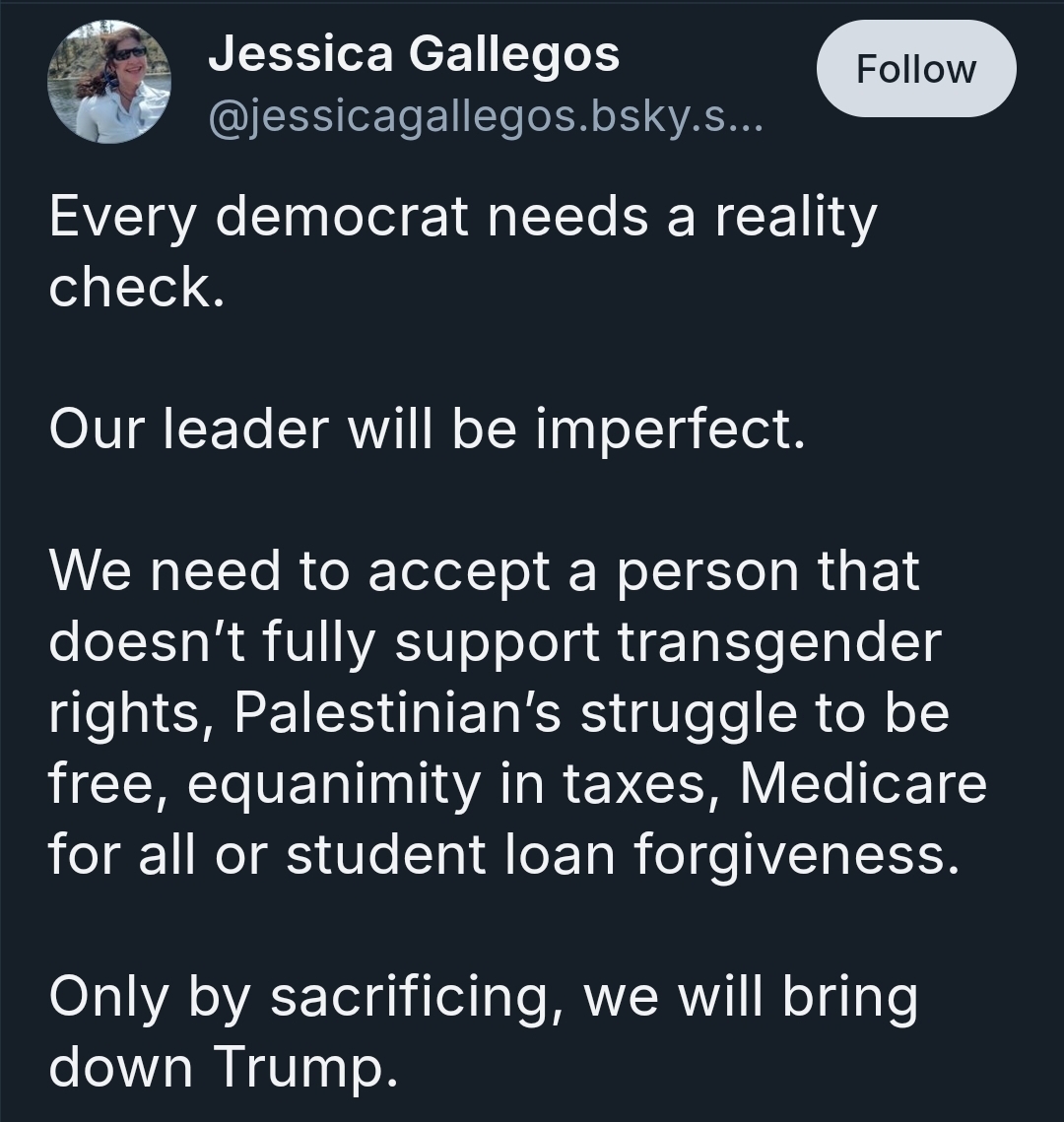Click the word "transgender" in the post
Image resolution: width=1064 pixels, height=1122 pixels.
click(x=779, y=642)
